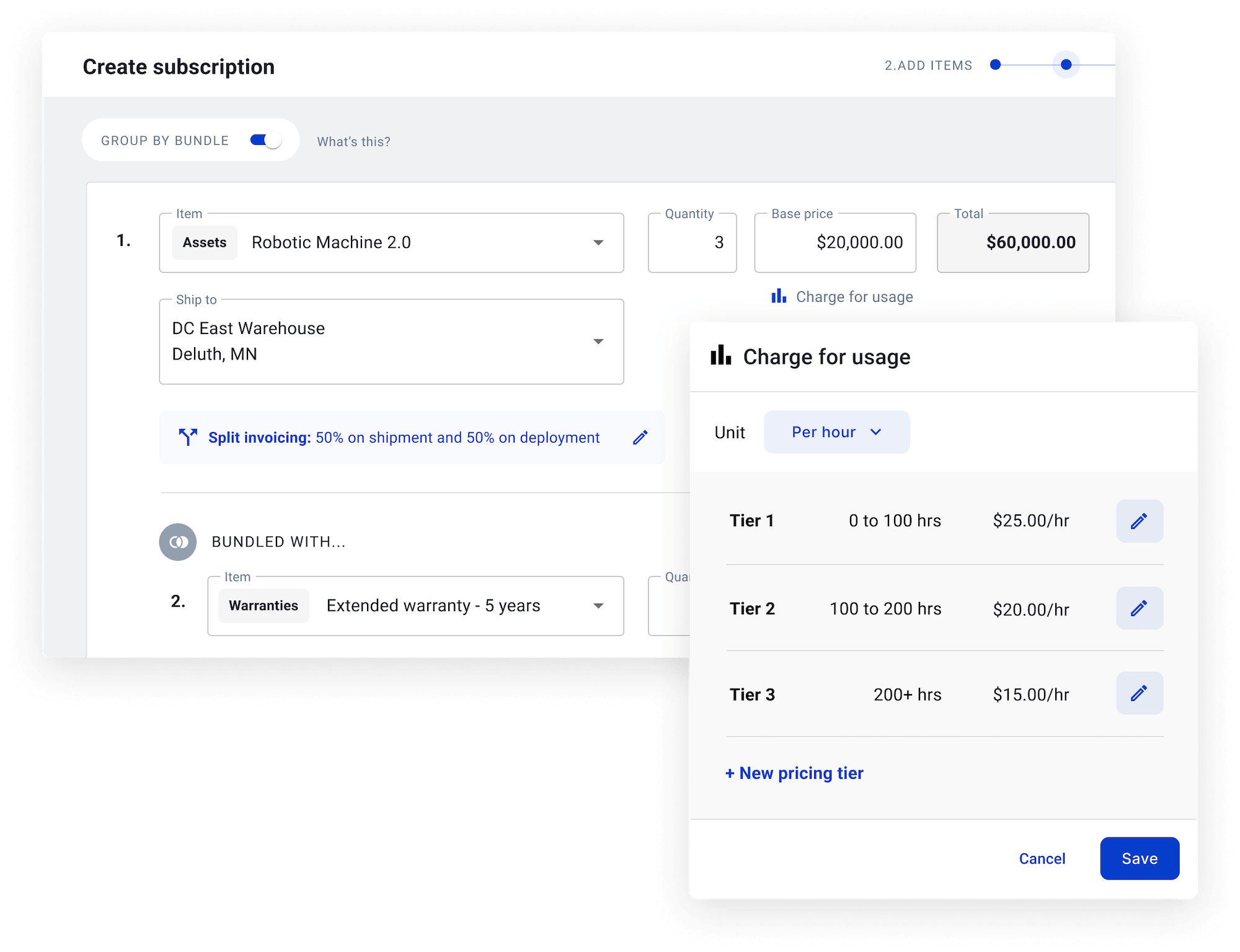The image size is (1240, 952).
Task: Add a new pricing tier
Action: (x=794, y=773)
